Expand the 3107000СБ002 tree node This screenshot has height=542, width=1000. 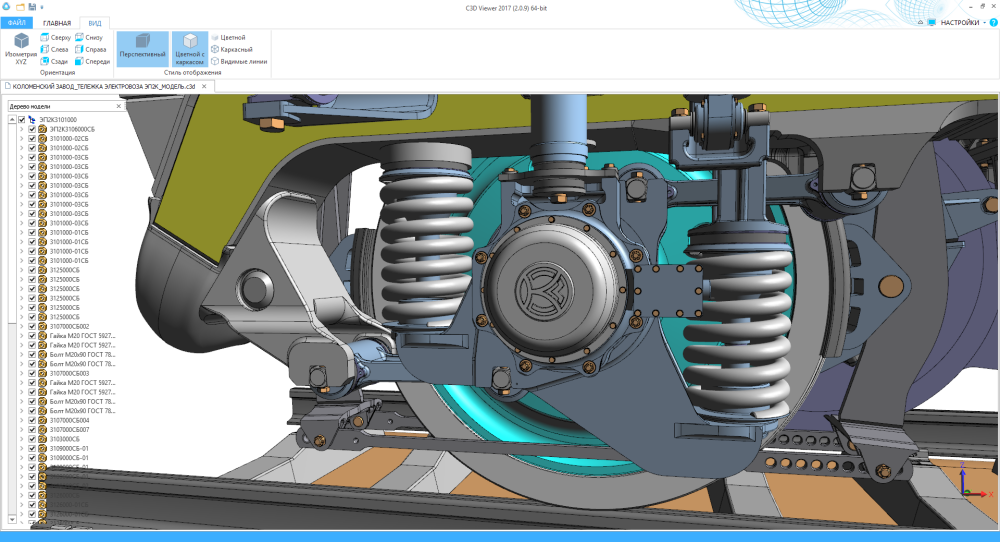tap(22, 326)
